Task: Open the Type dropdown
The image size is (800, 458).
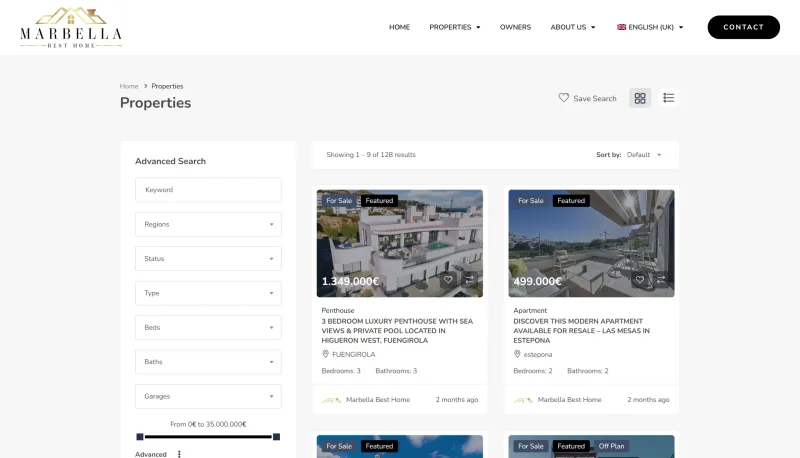Action: point(208,293)
